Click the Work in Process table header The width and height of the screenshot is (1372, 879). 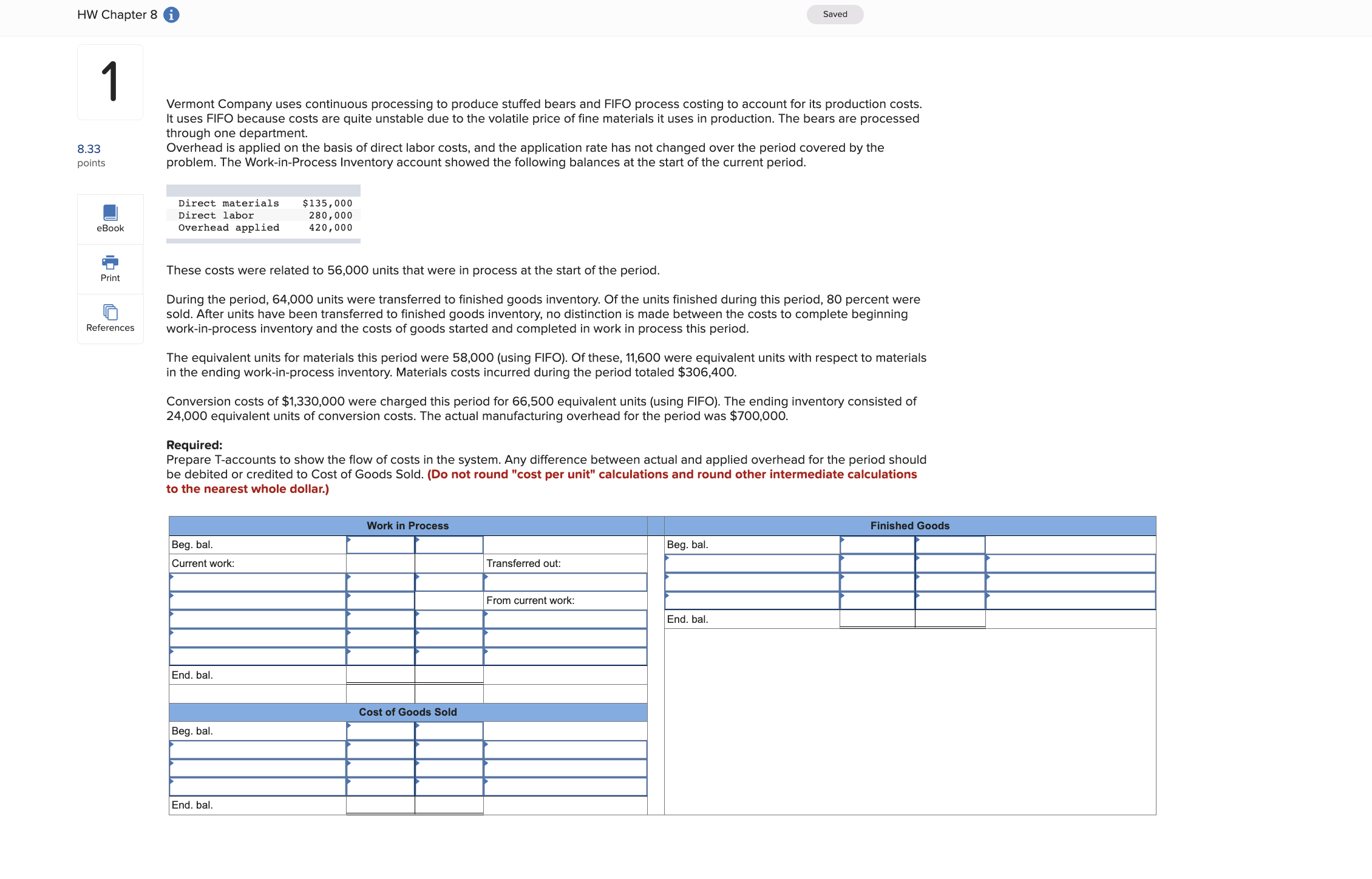click(407, 525)
